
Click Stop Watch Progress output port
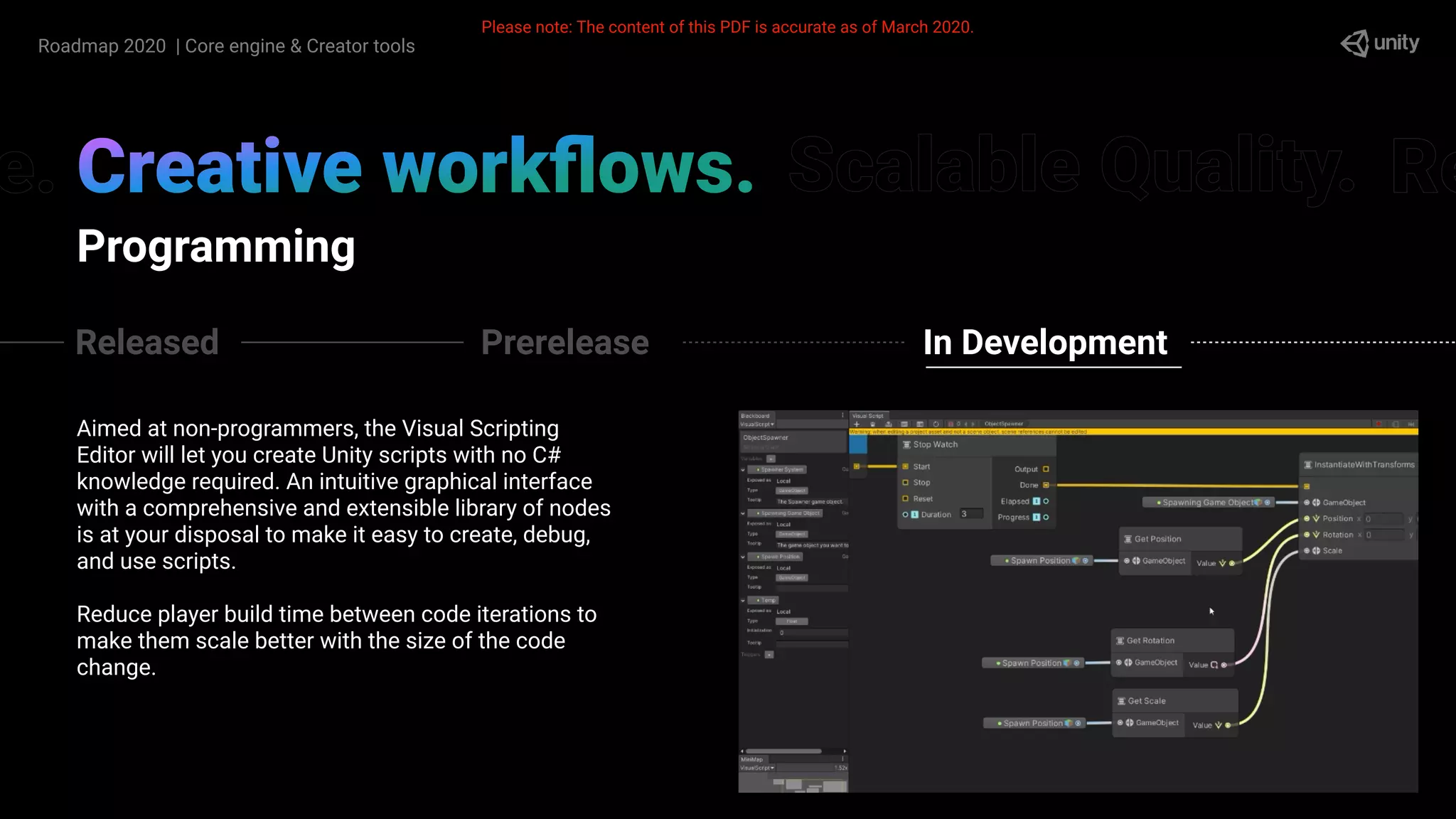1046,517
